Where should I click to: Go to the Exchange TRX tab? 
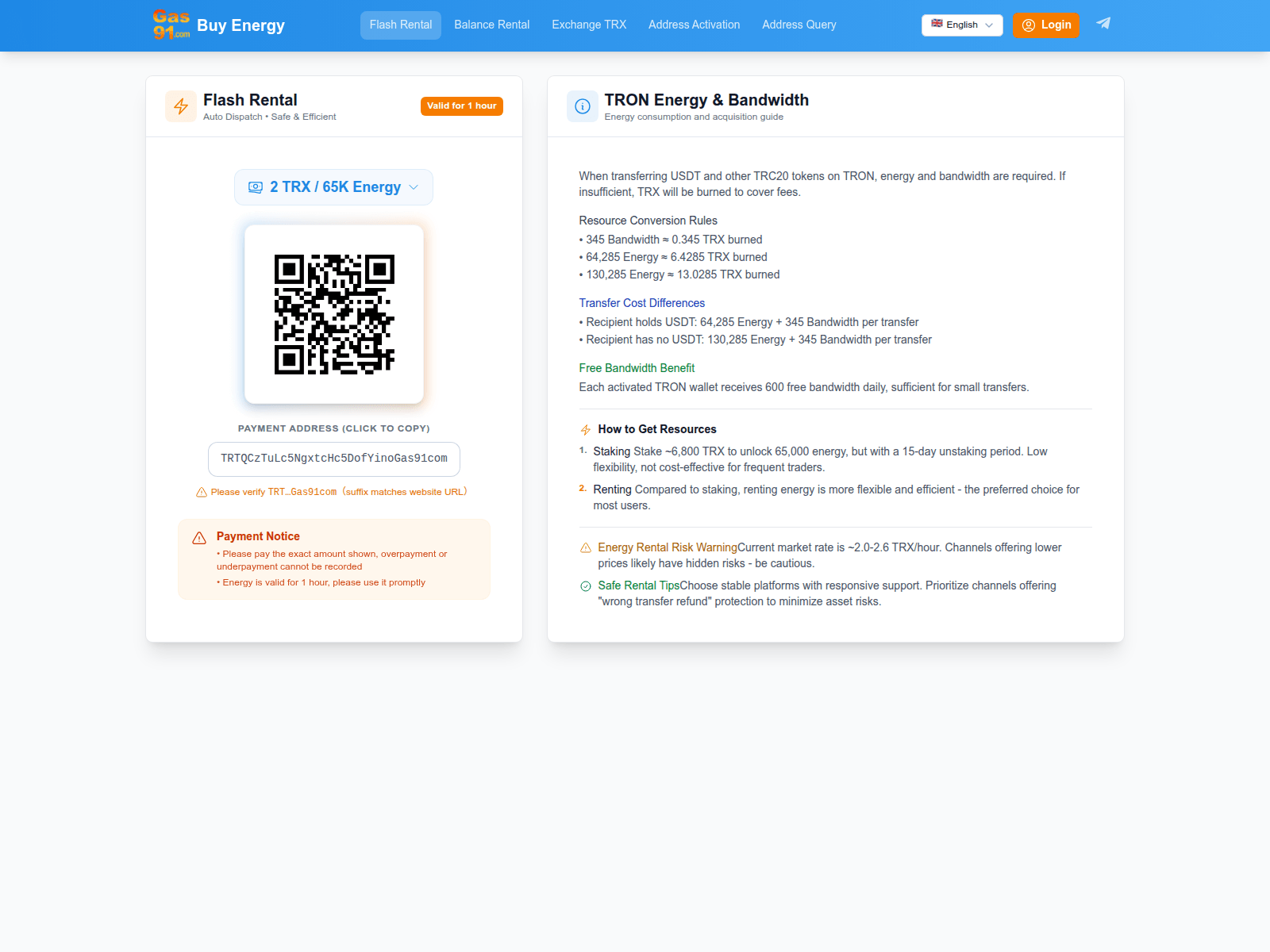click(x=589, y=25)
